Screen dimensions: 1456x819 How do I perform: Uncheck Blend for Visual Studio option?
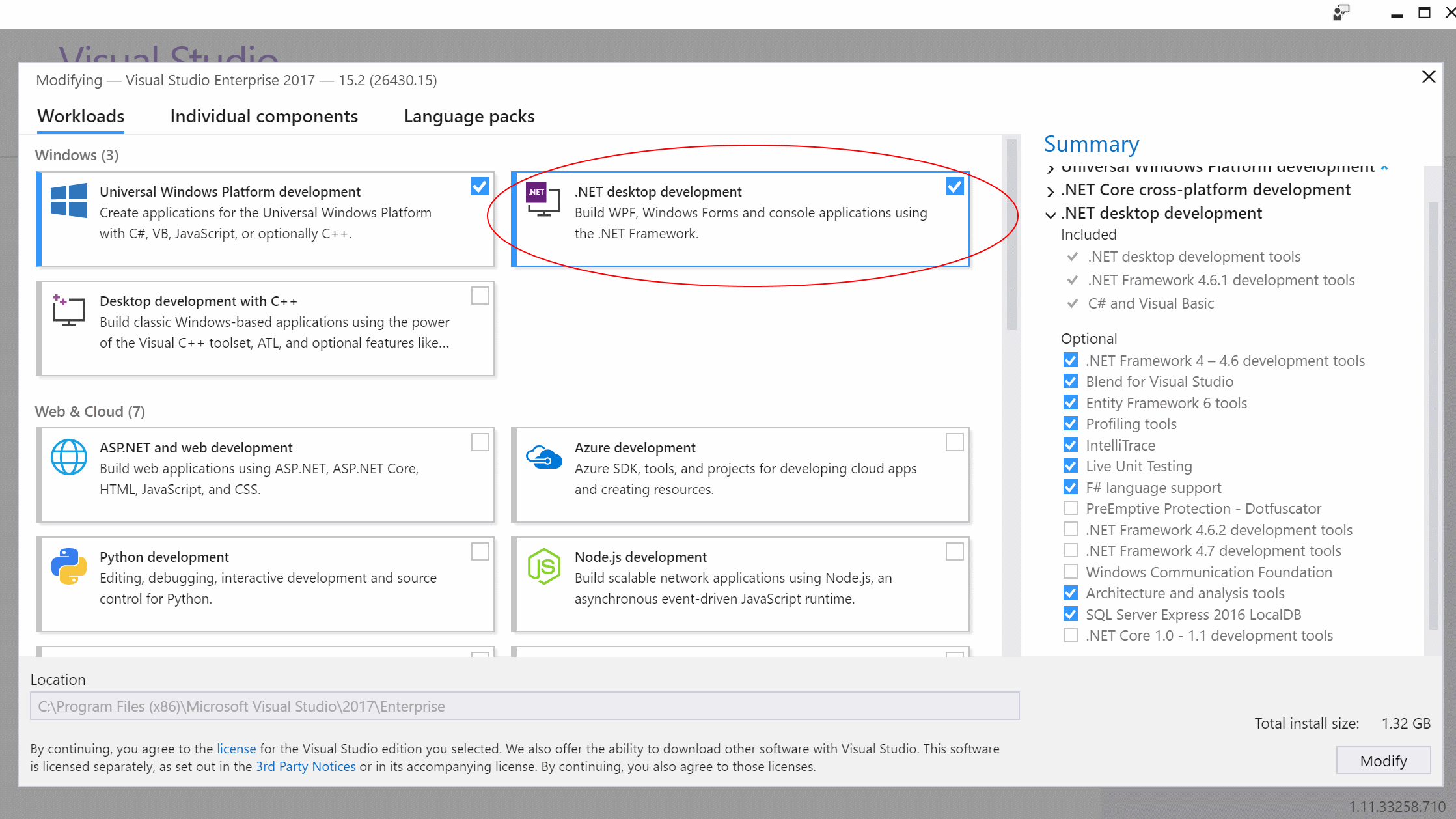pyautogui.click(x=1070, y=382)
